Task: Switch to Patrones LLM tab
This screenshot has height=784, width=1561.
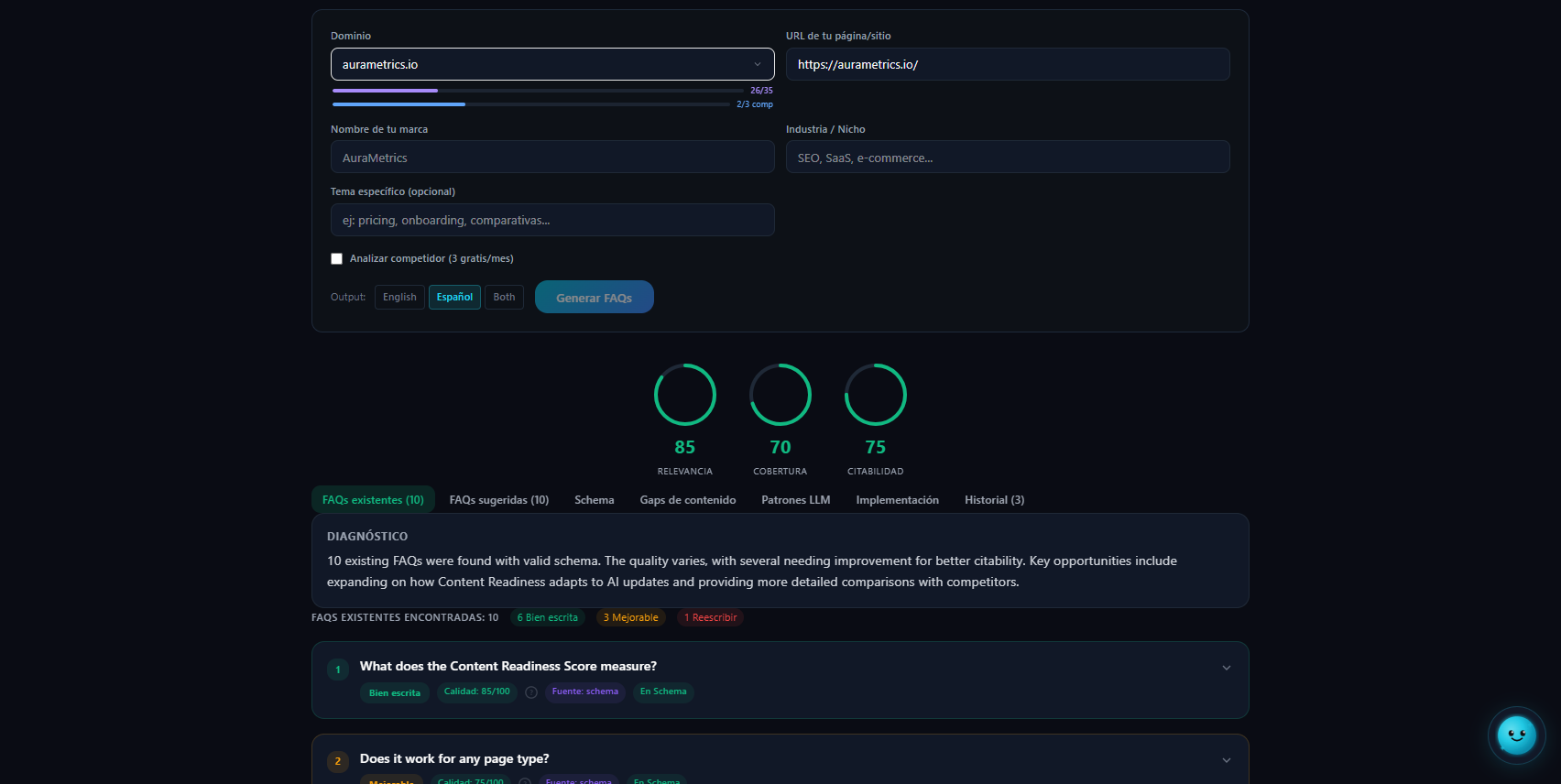Action: coord(796,500)
